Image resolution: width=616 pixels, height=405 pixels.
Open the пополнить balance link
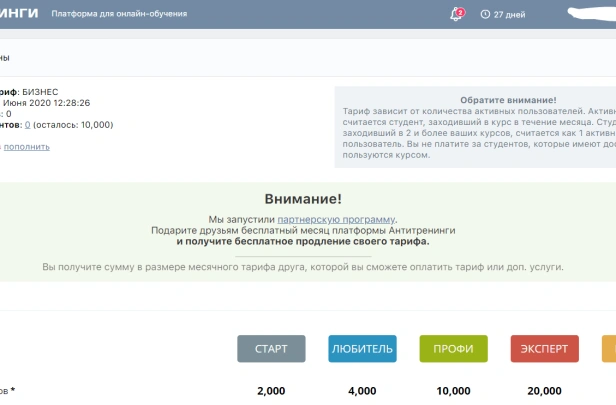(x=27, y=147)
